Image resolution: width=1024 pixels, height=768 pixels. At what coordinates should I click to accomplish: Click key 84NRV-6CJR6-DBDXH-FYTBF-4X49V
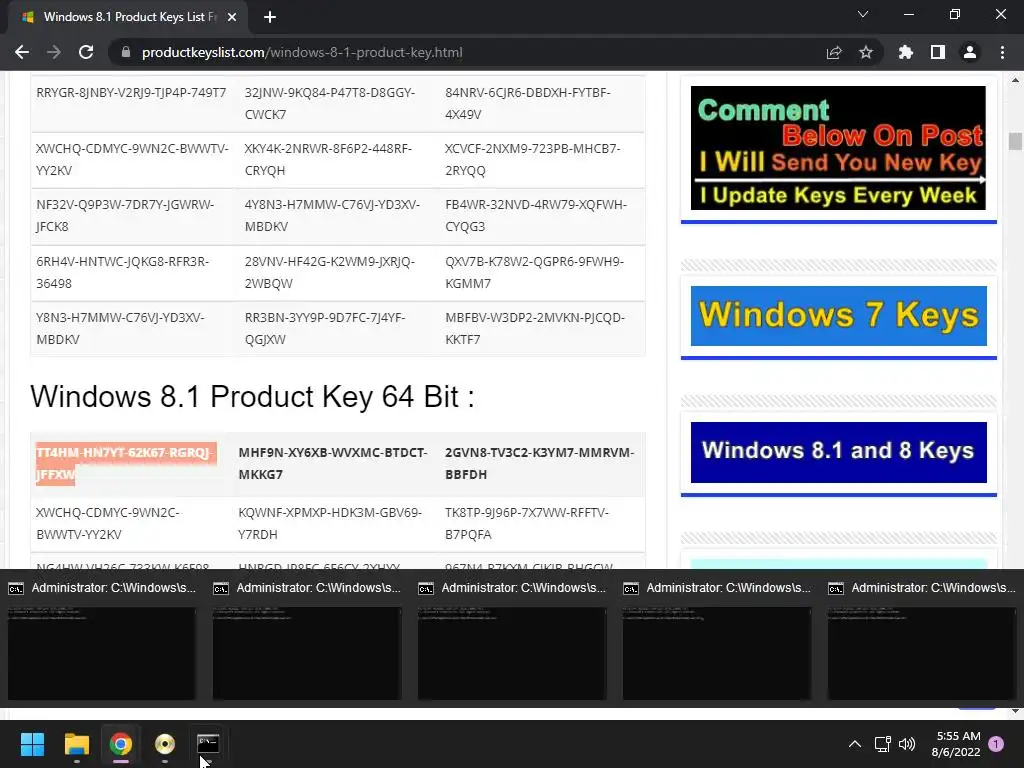(x=528, y=103)
